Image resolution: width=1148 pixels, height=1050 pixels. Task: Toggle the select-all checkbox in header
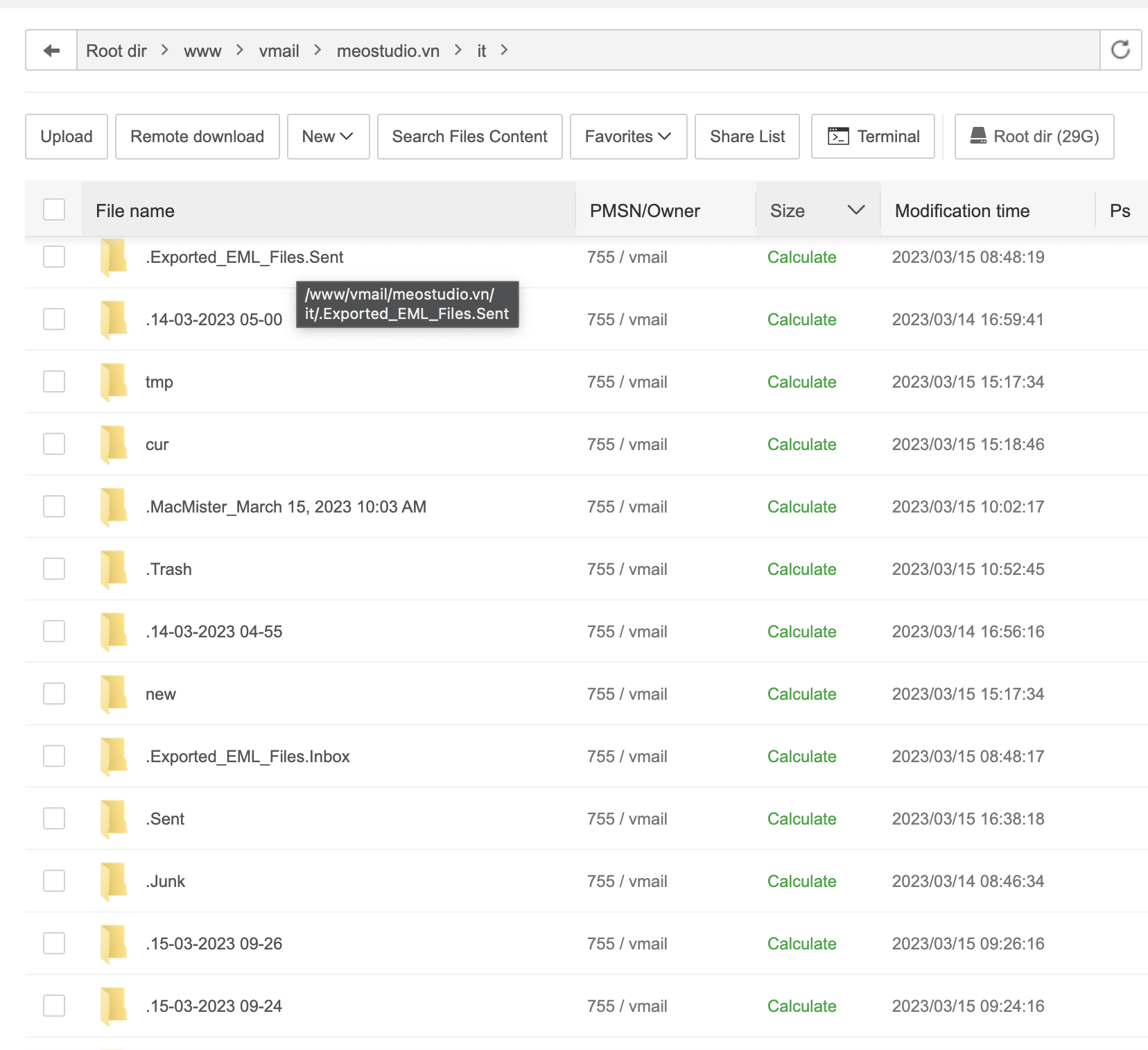(54, 210)
